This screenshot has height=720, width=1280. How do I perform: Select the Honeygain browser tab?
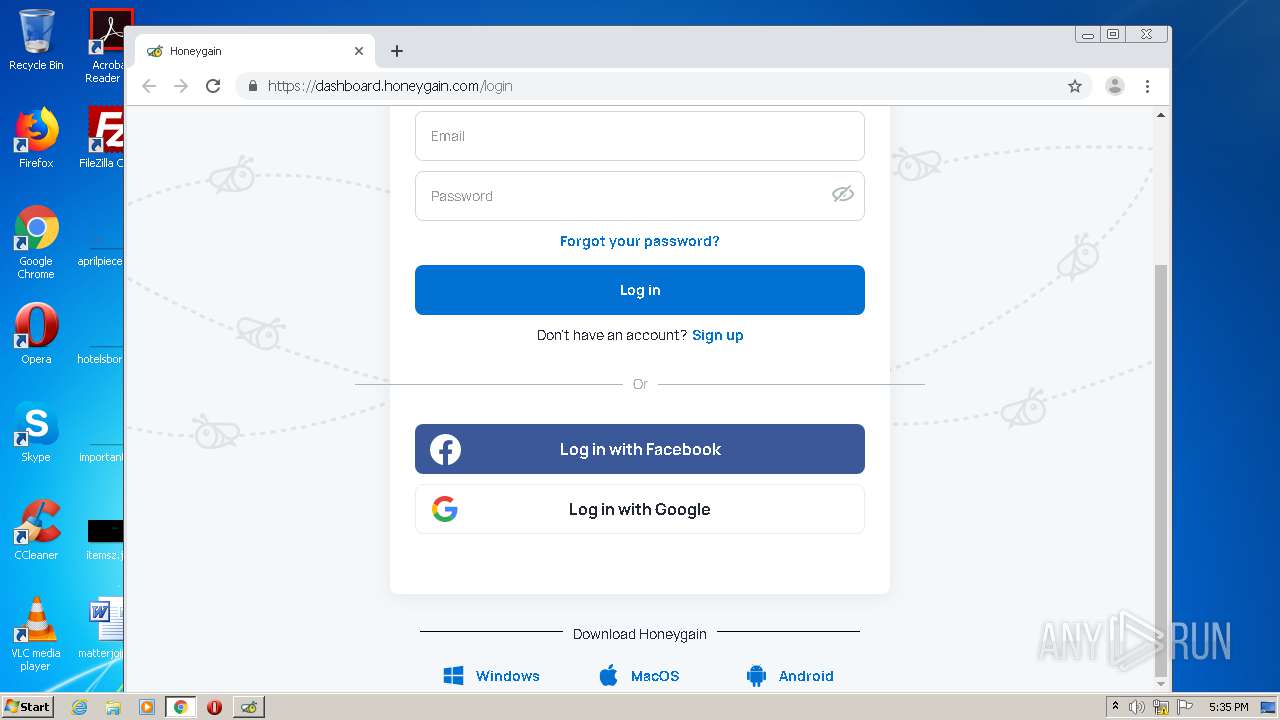pos(255,51)
